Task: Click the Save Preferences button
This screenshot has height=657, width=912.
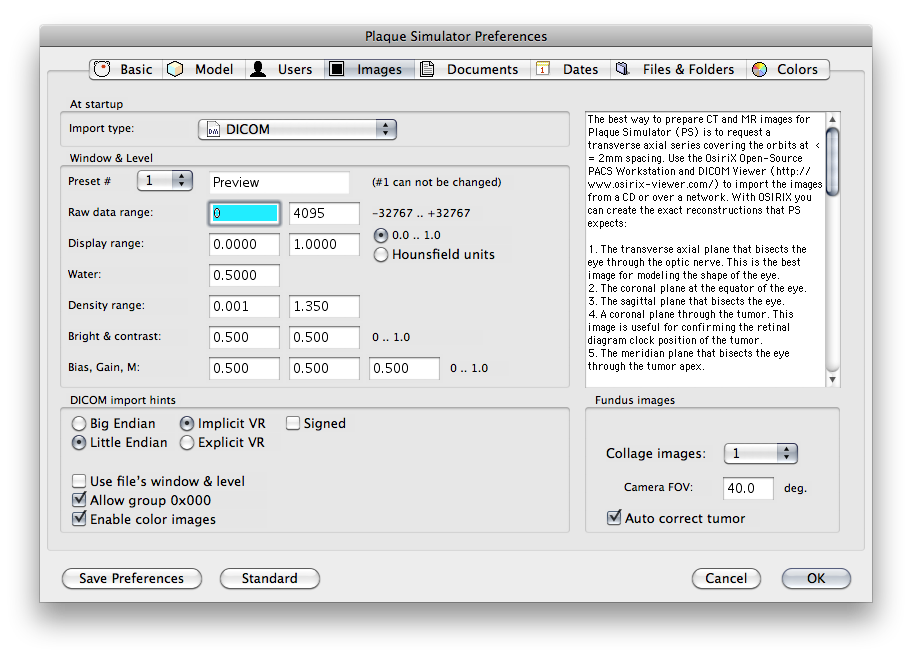Action: [132, 579]
